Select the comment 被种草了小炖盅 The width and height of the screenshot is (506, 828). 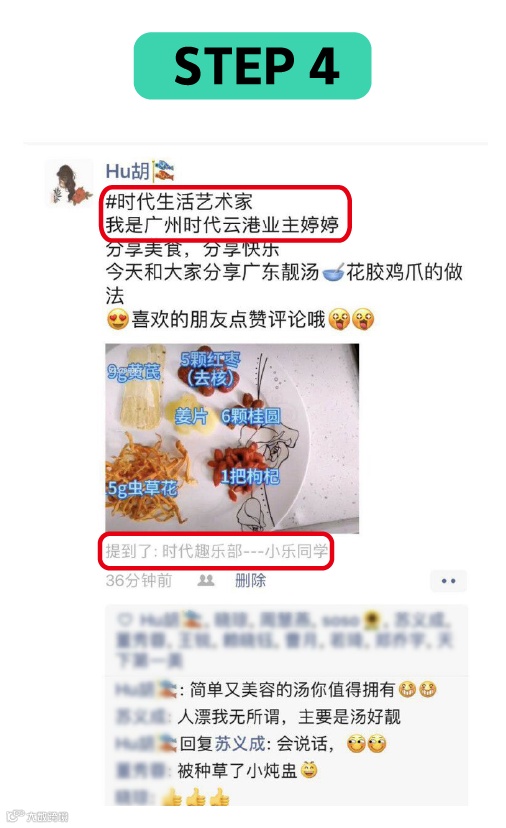tap(237, 770)
